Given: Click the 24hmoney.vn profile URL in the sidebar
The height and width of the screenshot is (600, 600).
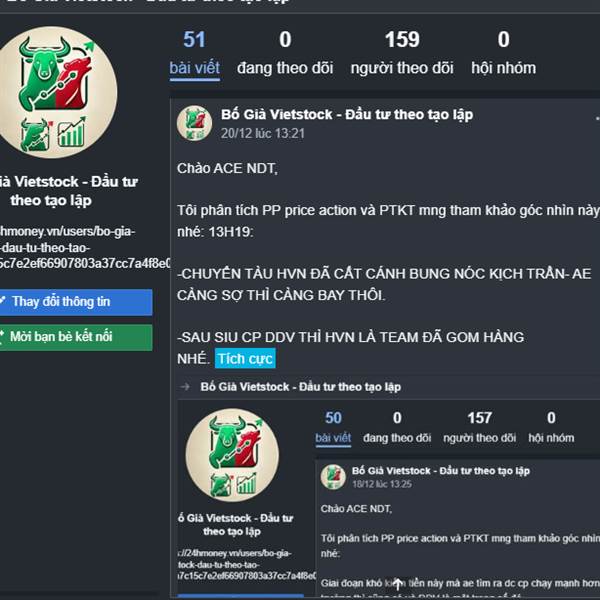Looking at the screenshot, I should click(x=84, y=247).
